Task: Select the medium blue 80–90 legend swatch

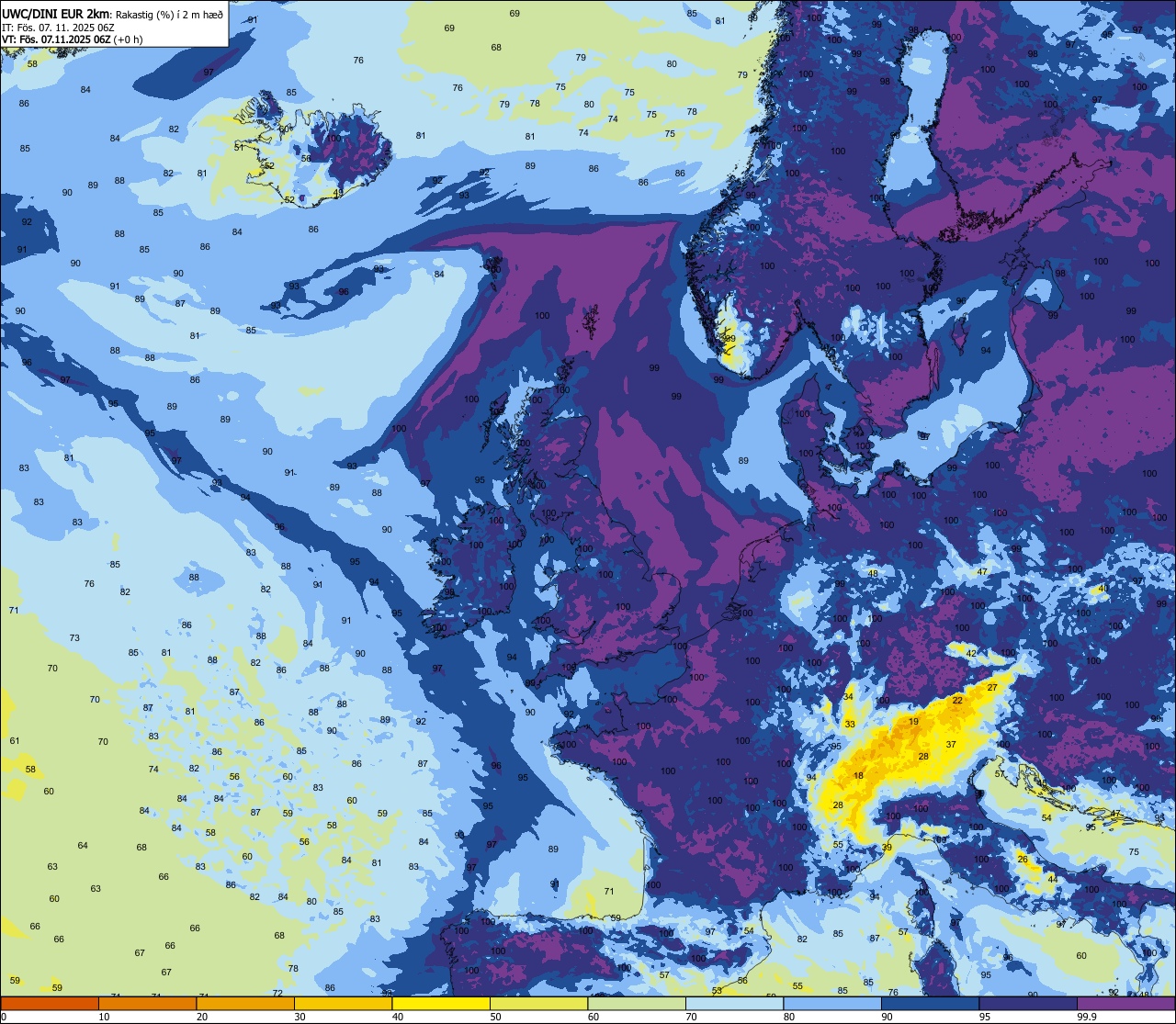Action: [x=832, y=1004]
